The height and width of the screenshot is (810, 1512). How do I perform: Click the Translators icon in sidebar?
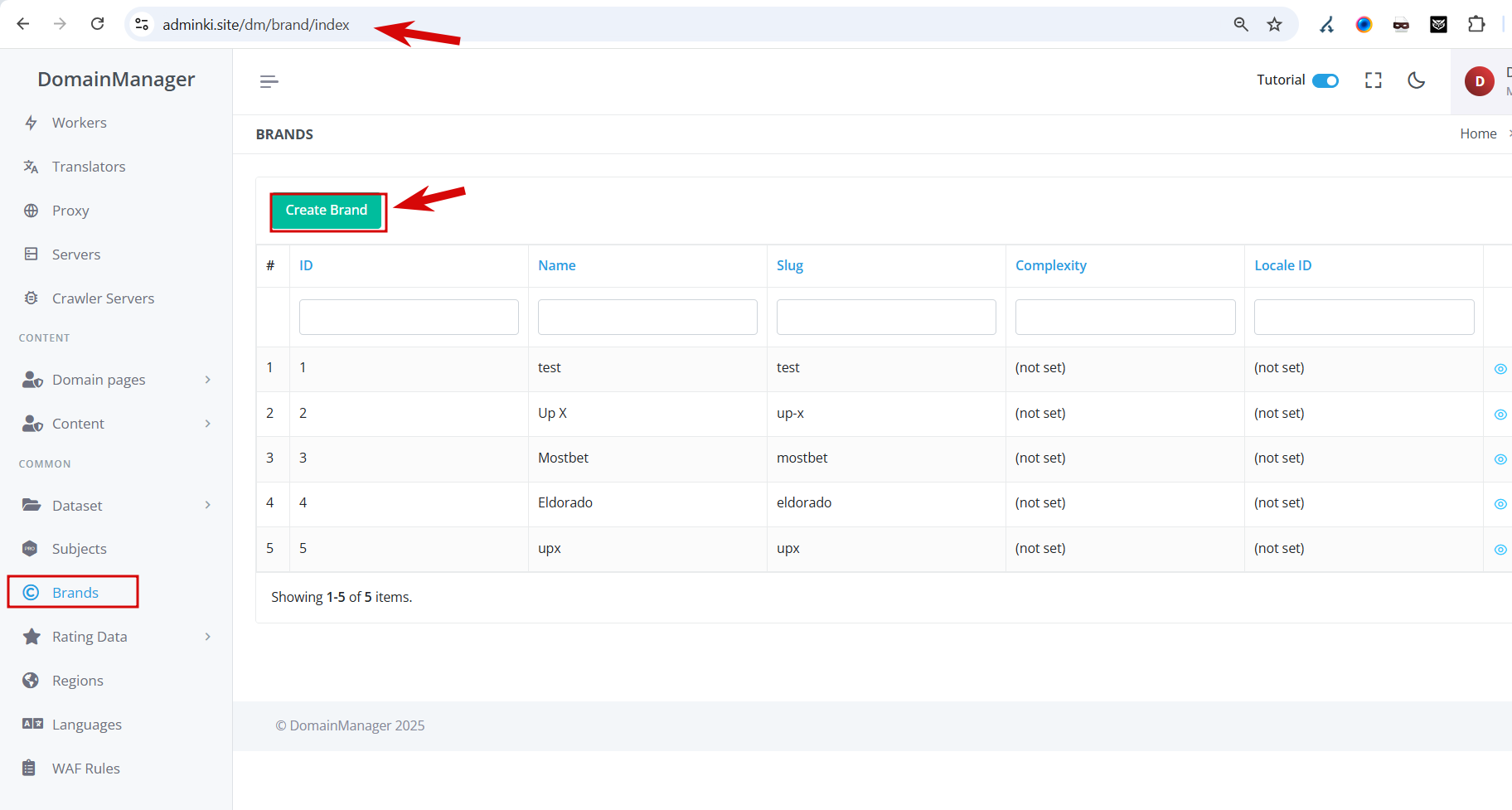pyautogui.click(x=31, y=167)
